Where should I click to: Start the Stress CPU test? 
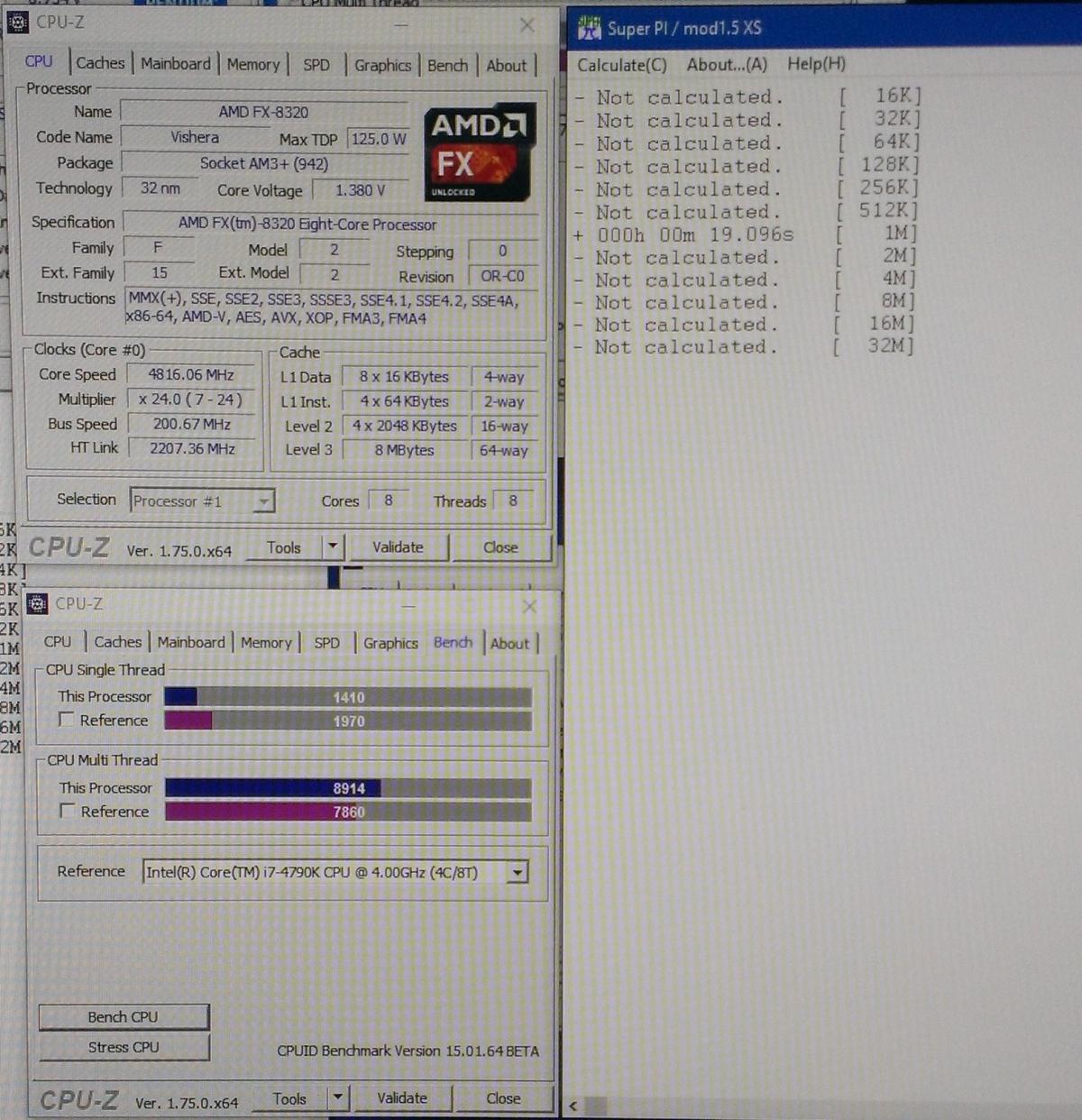point(124,1047)
